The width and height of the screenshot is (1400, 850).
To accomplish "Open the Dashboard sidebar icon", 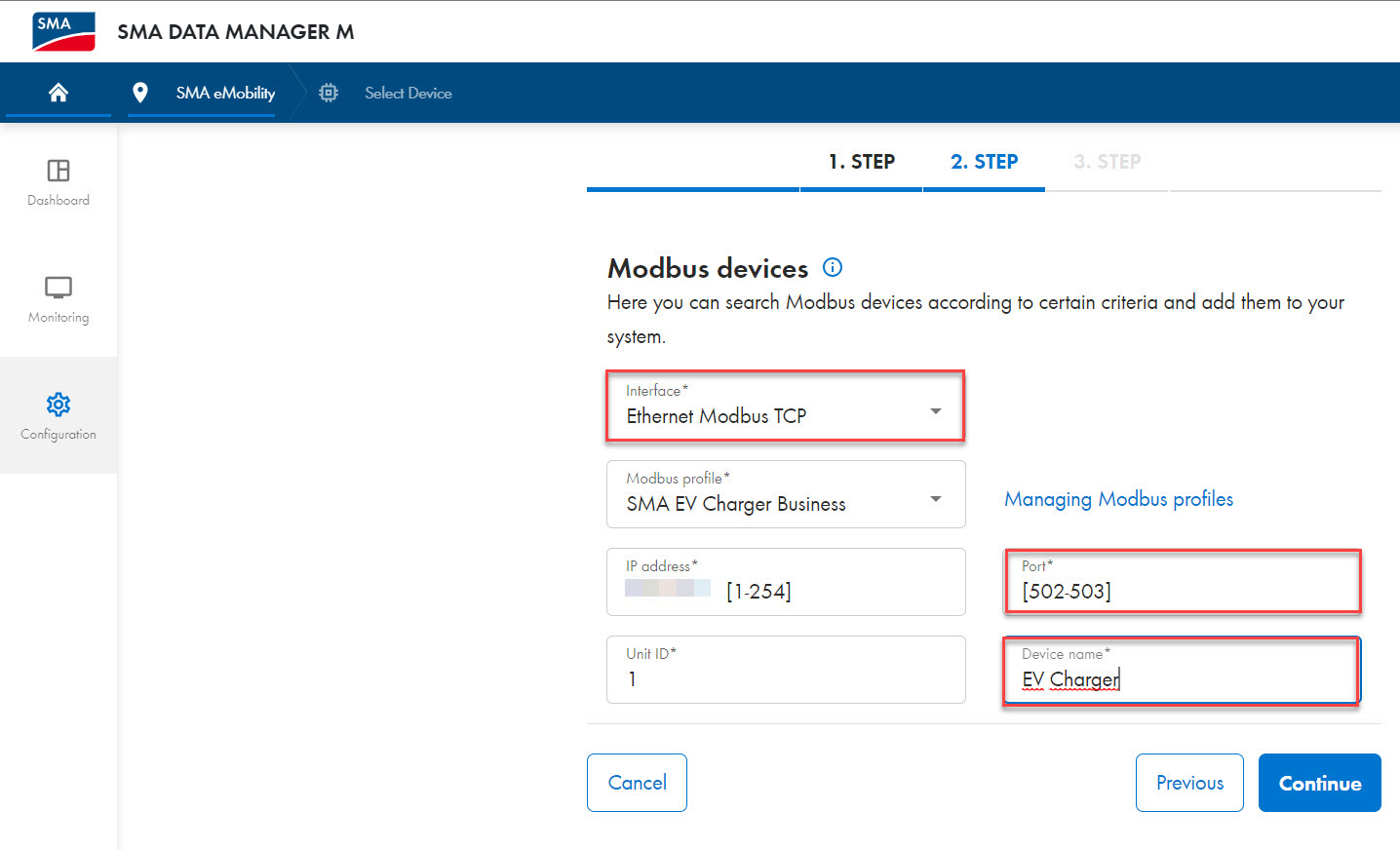I will (58, 171).
